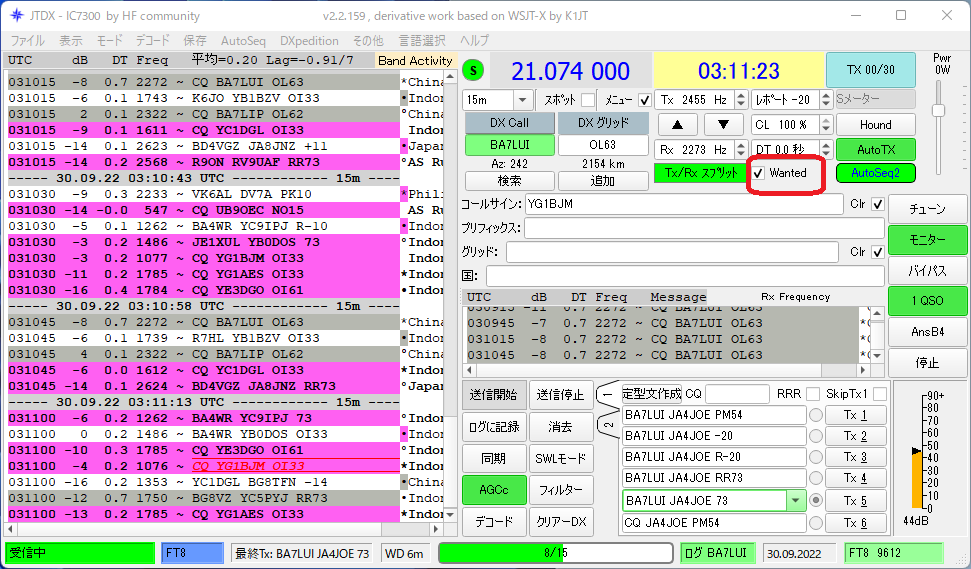Click the 追加 add button

click(x=603, y=181)
